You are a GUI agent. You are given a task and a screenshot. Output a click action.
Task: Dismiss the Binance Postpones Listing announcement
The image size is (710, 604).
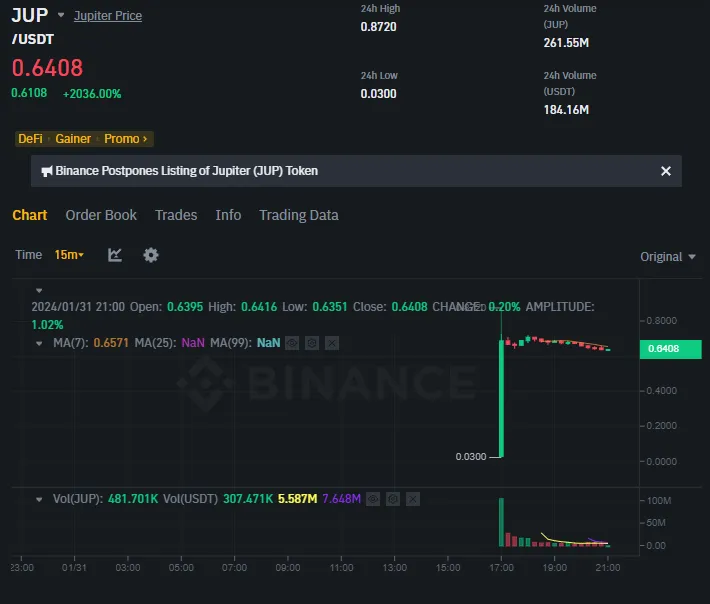[666, 171]
